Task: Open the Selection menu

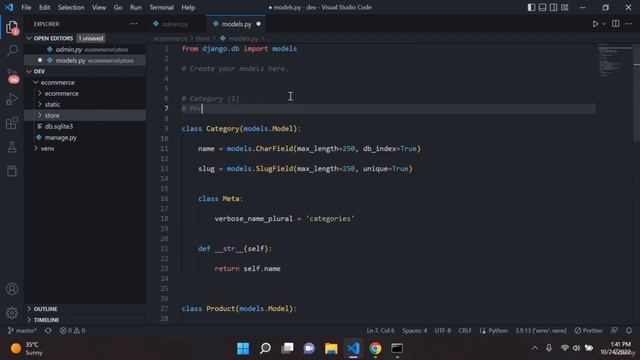Action: coord(71,7)
